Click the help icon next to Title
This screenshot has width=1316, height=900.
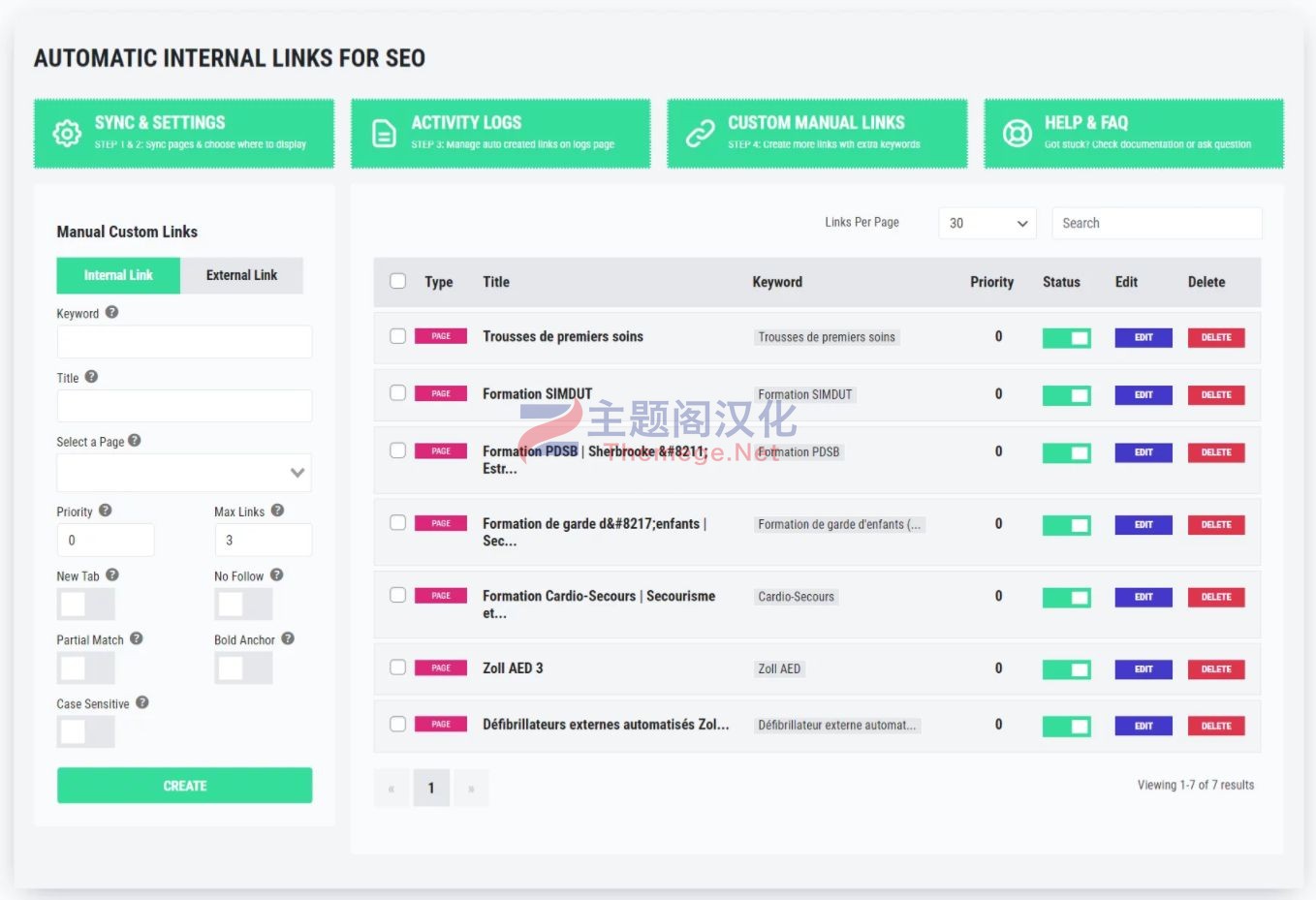(91, 377)
